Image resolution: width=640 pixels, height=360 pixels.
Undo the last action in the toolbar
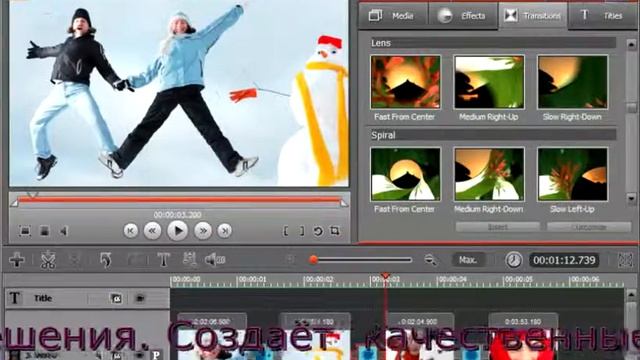tap(106, 260)
